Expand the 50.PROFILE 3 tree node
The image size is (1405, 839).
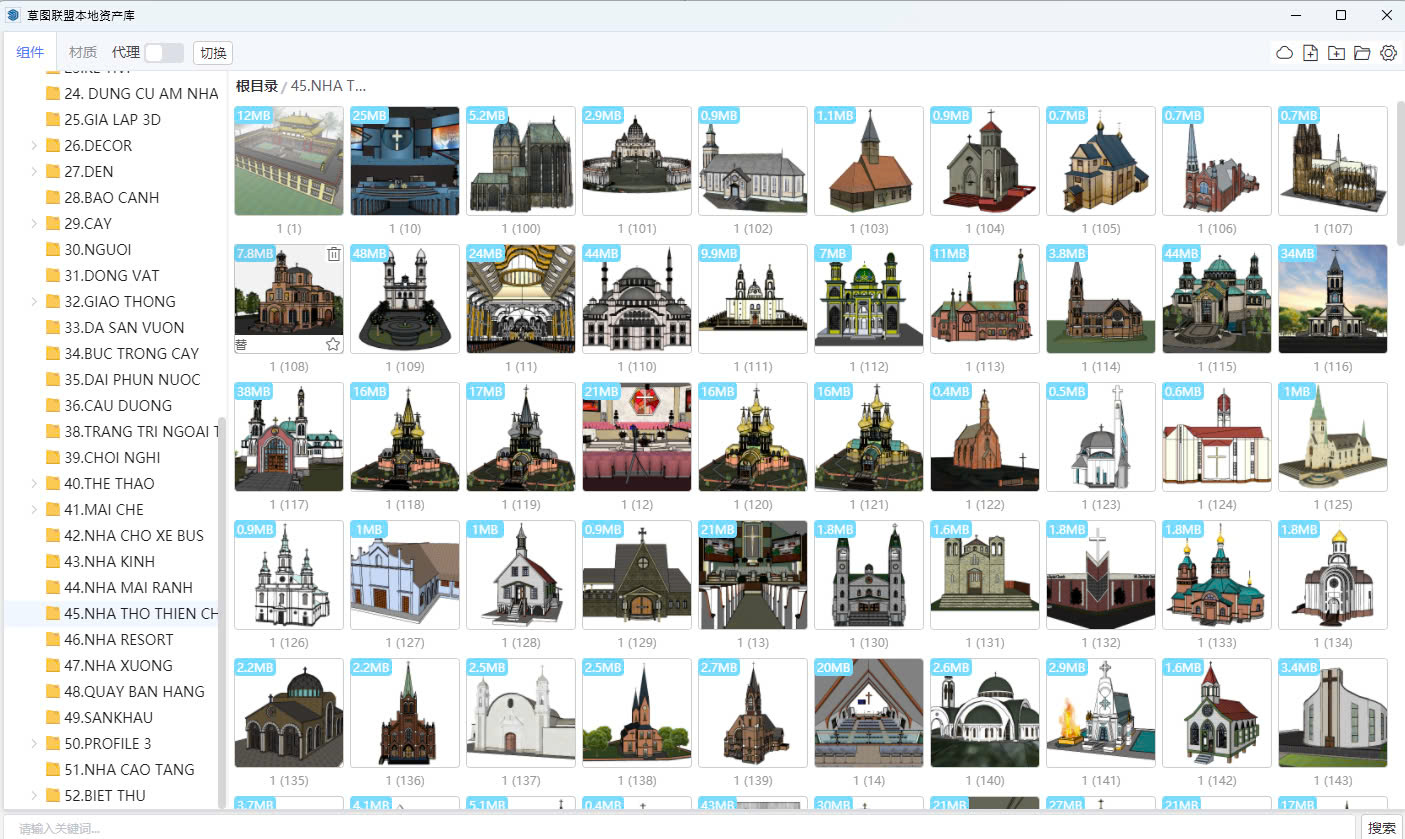click(34, 744)
